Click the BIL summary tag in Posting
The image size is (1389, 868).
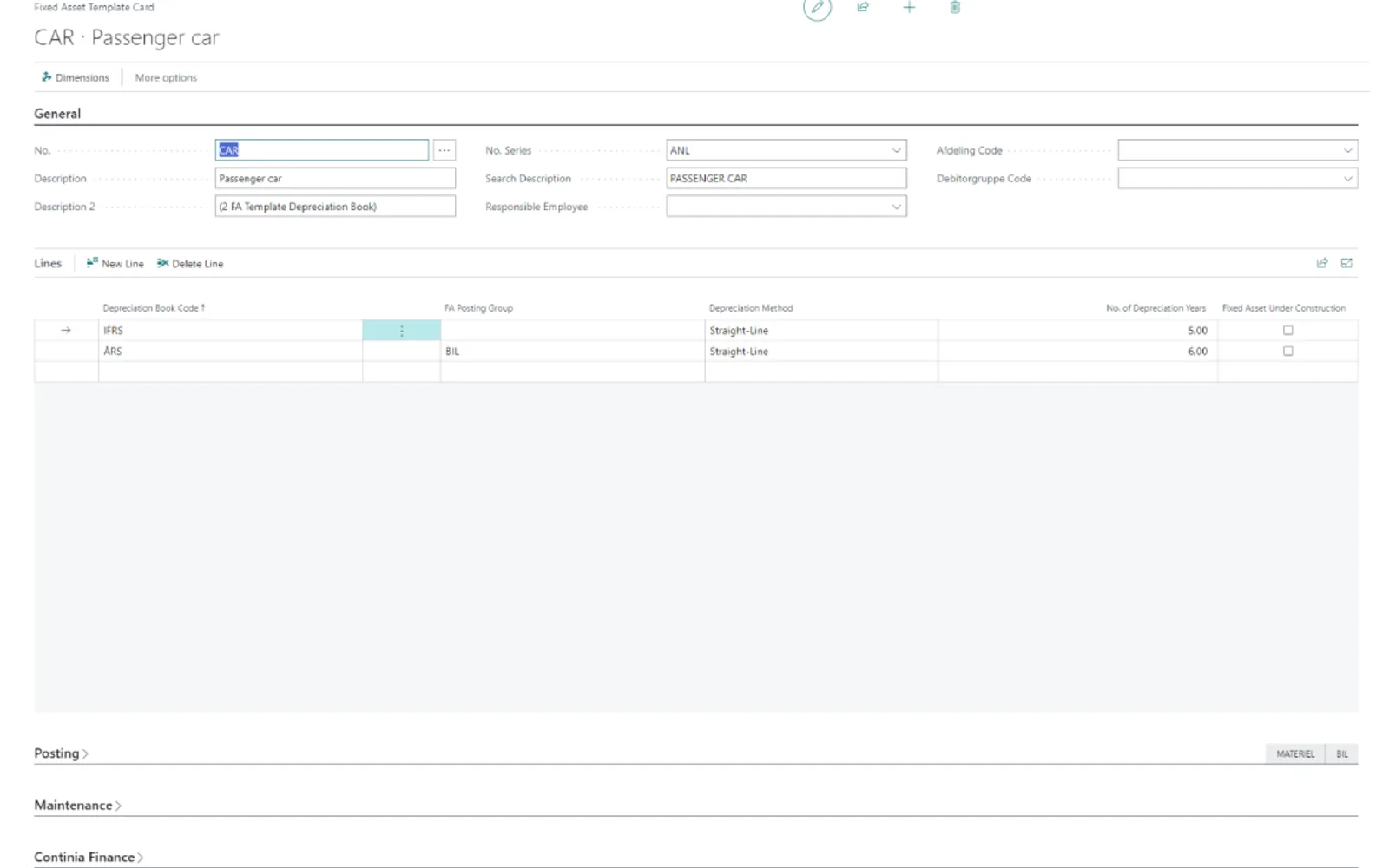tap(1342, 754)
